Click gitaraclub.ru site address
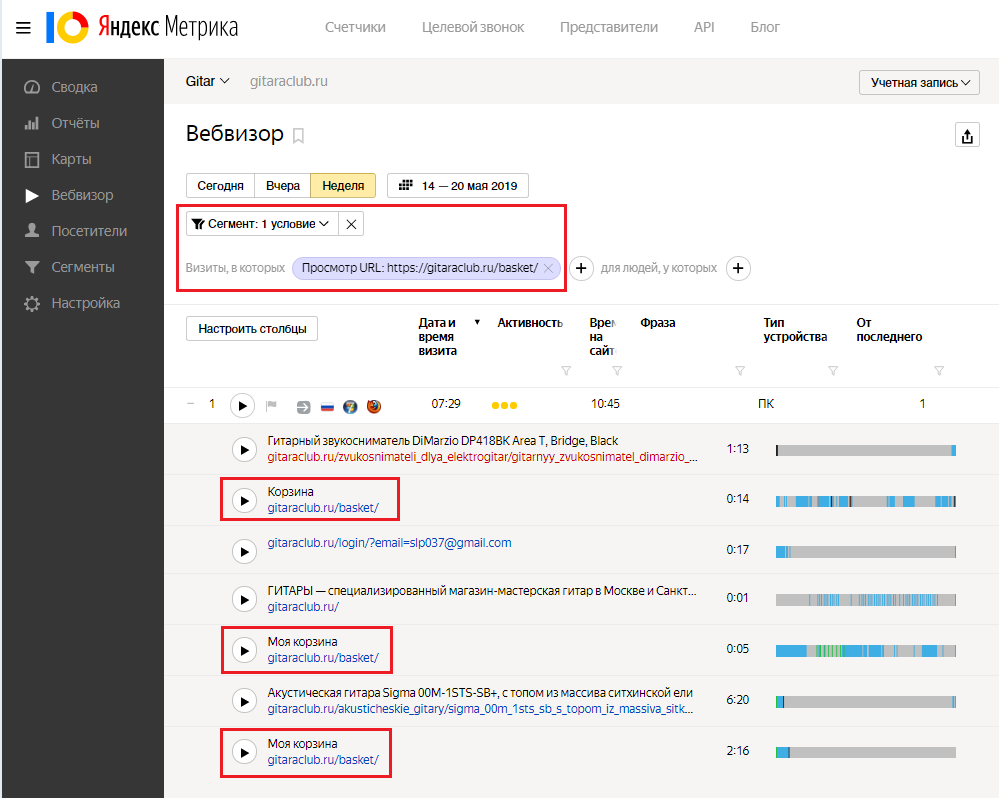The height and width of the screenshot is (798, 999). tap(289, 82)
